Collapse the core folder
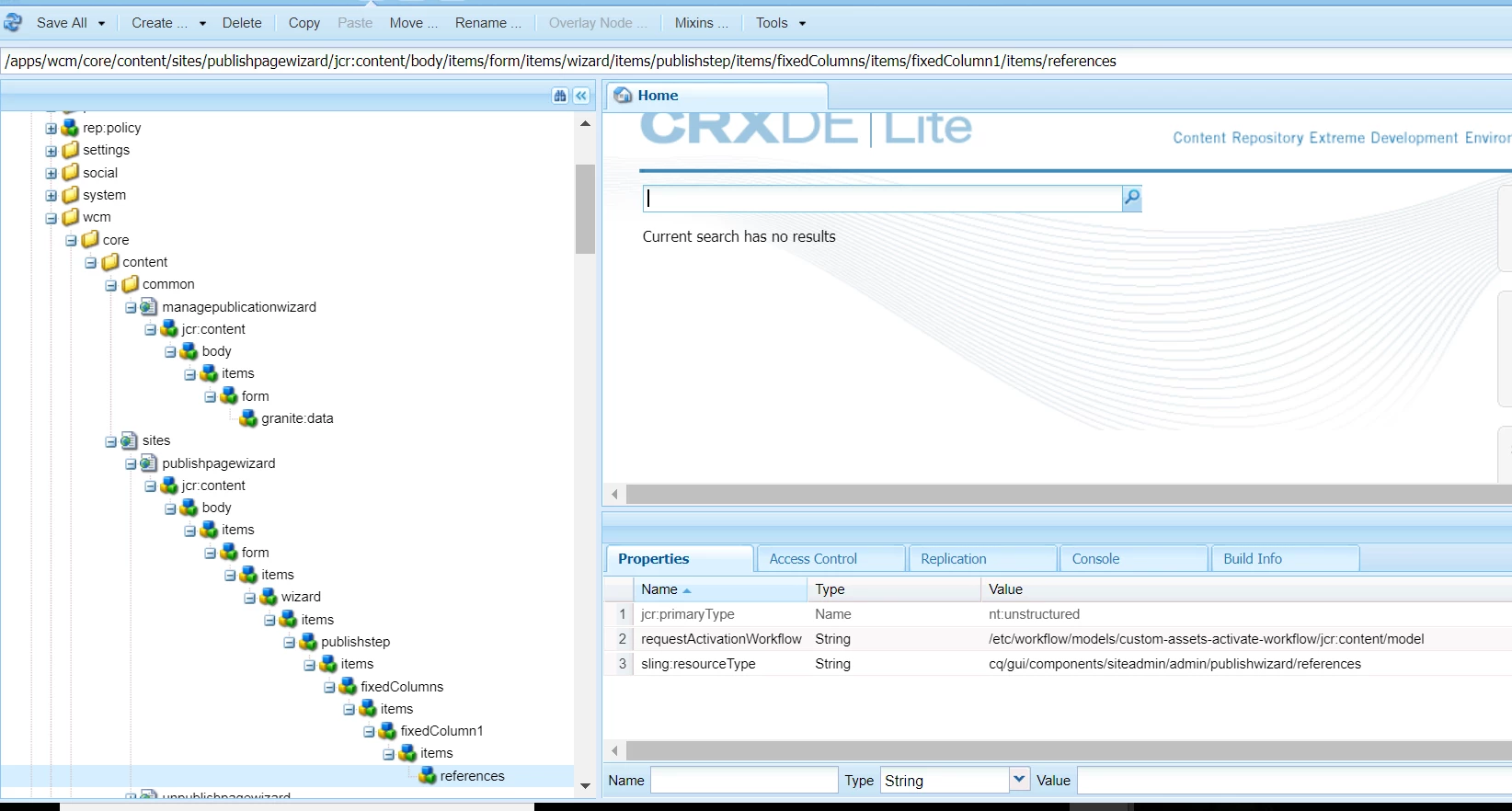 [71, 240]
